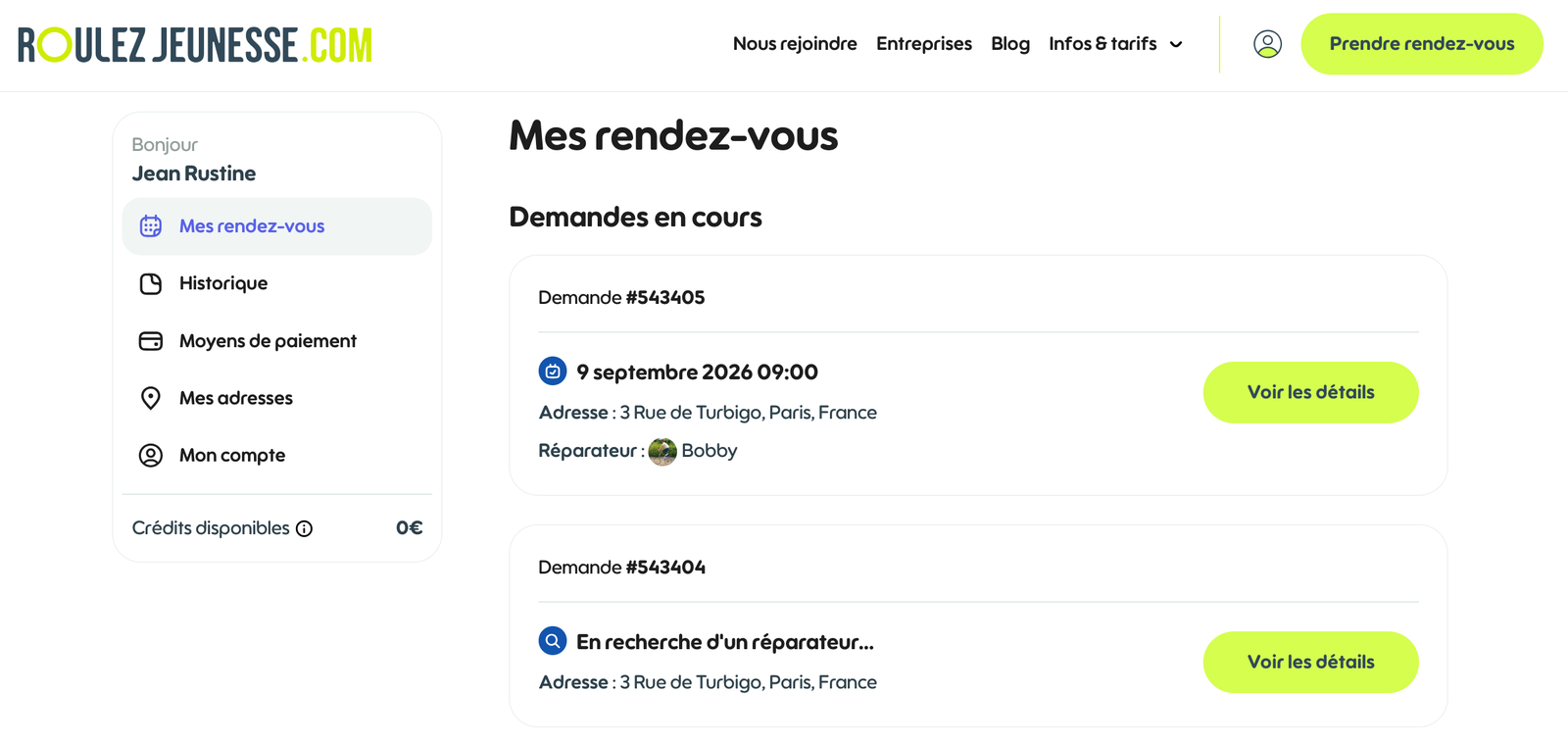
Task: Open the Nous rejoindre menu item
Action: pos(795,44)
